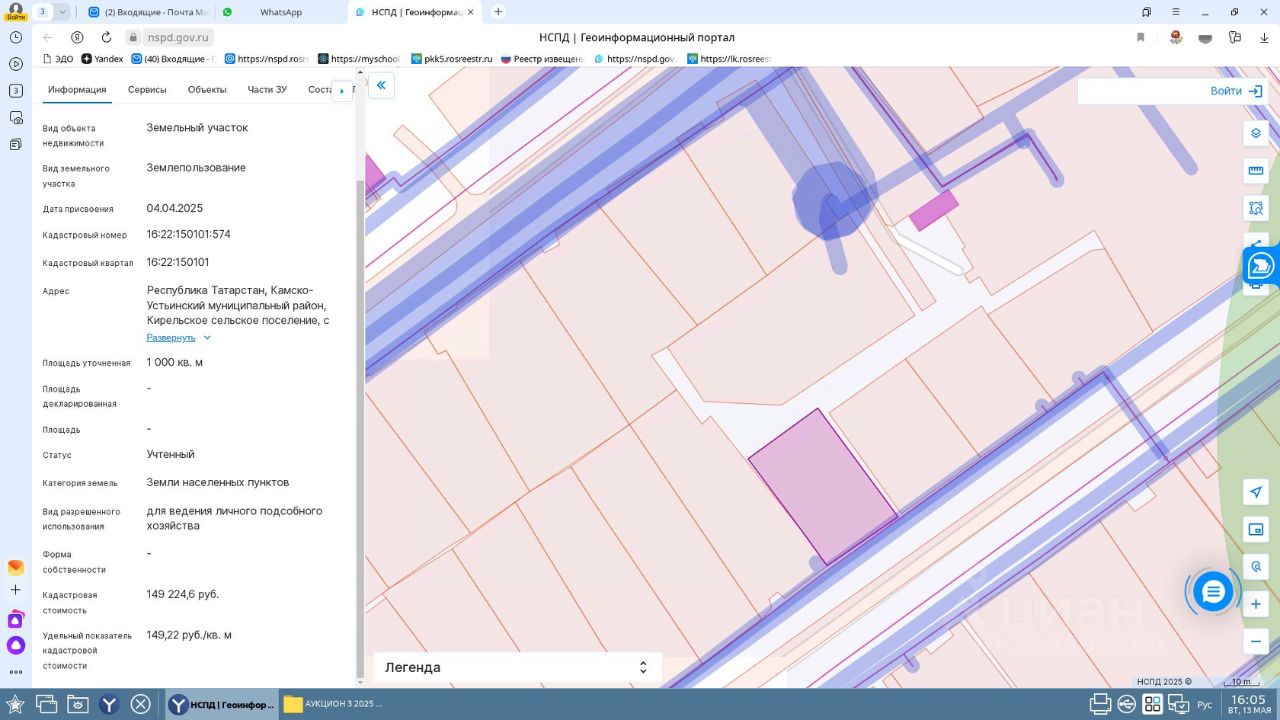Click the Войти profile button top-left
Screen dimensions: 1280x720
click(x=16, y=12)
